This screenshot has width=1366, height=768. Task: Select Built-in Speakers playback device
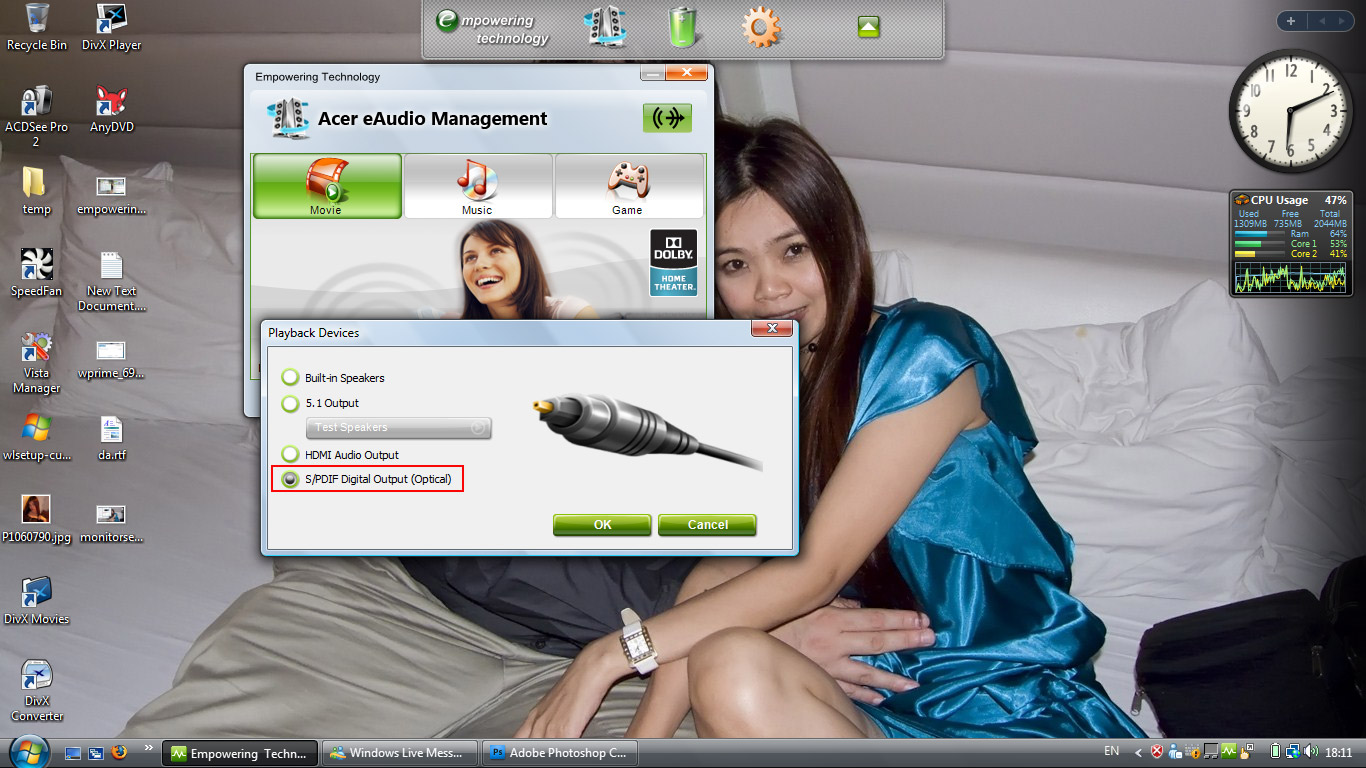tap(290, 378)
